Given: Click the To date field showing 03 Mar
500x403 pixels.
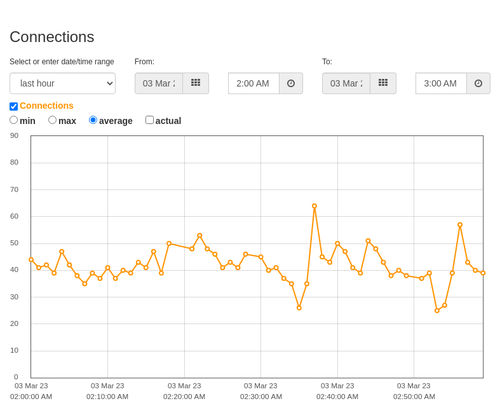Looking at the screenshot, I should (346, 83).
